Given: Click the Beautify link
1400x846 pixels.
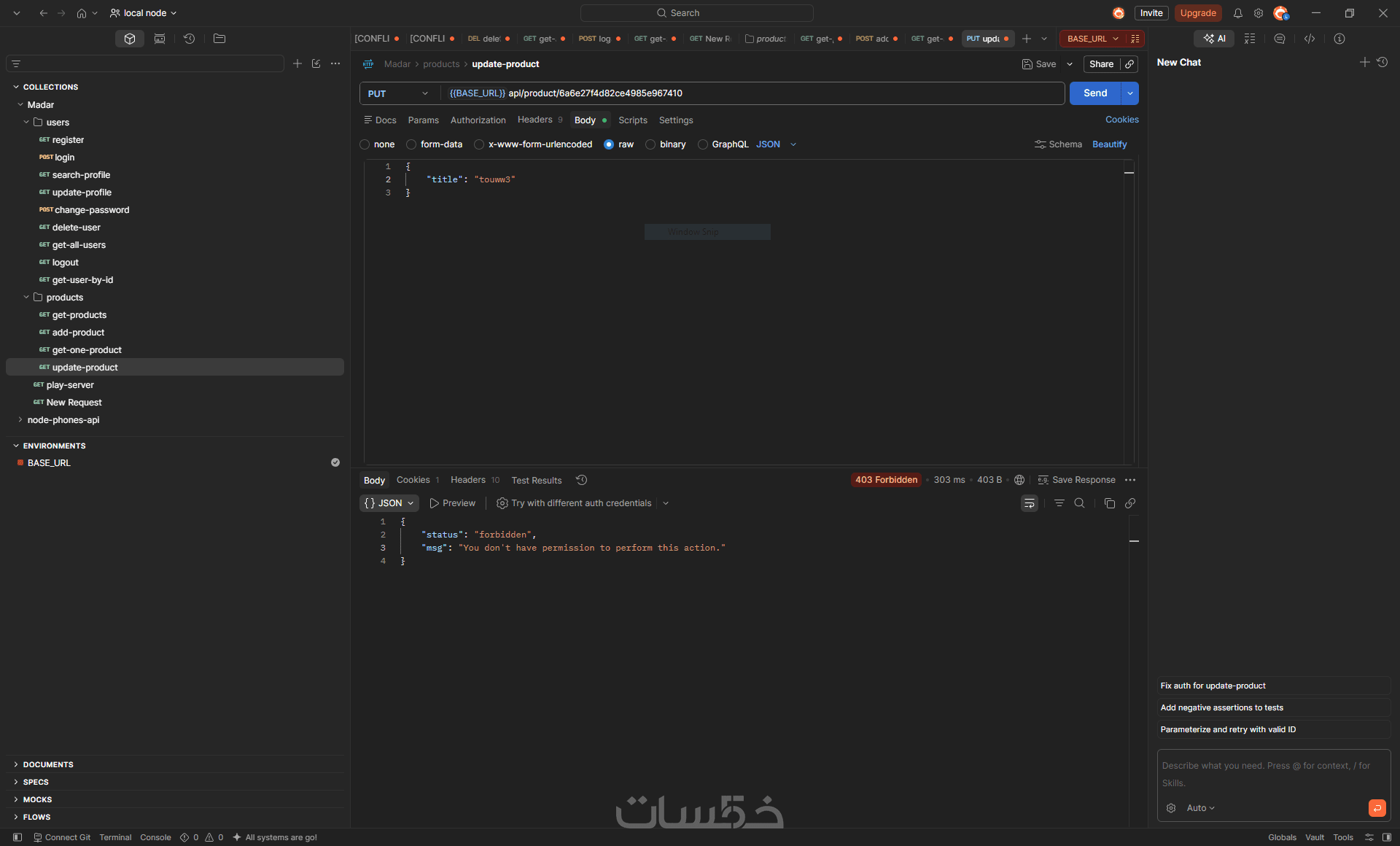Looking at the screenshot, I should 1110,144.
